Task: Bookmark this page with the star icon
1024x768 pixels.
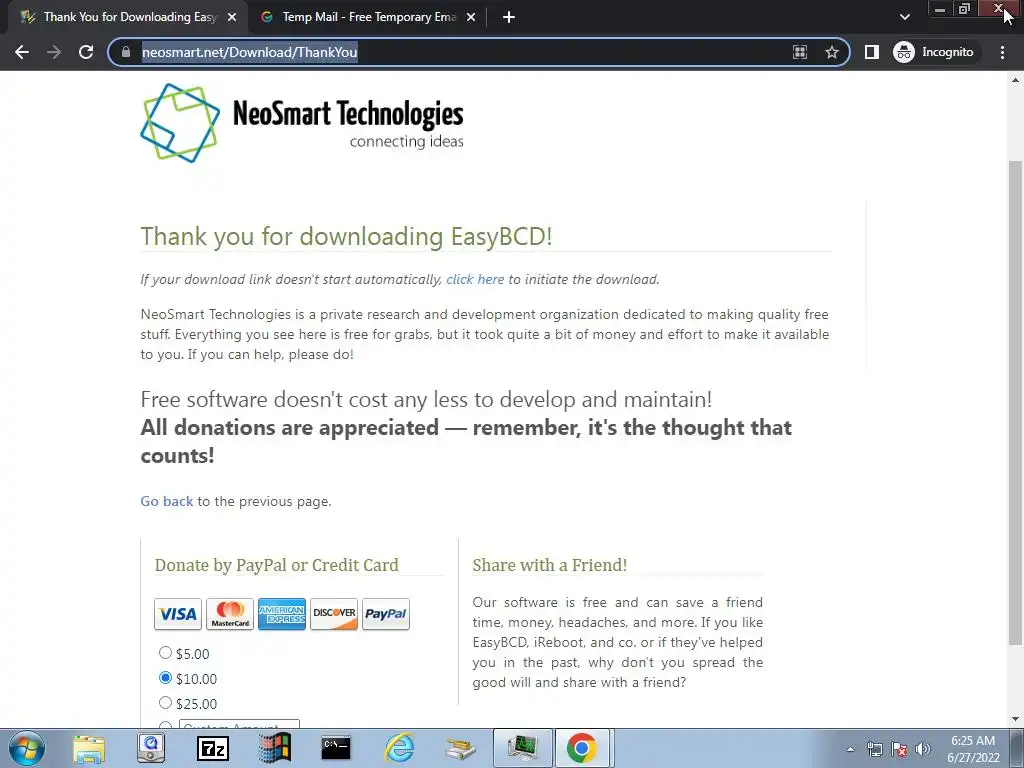Action: point(831,52)
